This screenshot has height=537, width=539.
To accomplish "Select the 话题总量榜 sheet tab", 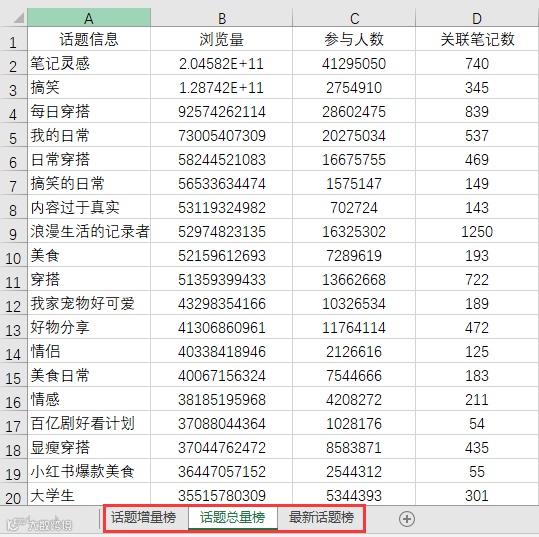I will tap(233, 517).
